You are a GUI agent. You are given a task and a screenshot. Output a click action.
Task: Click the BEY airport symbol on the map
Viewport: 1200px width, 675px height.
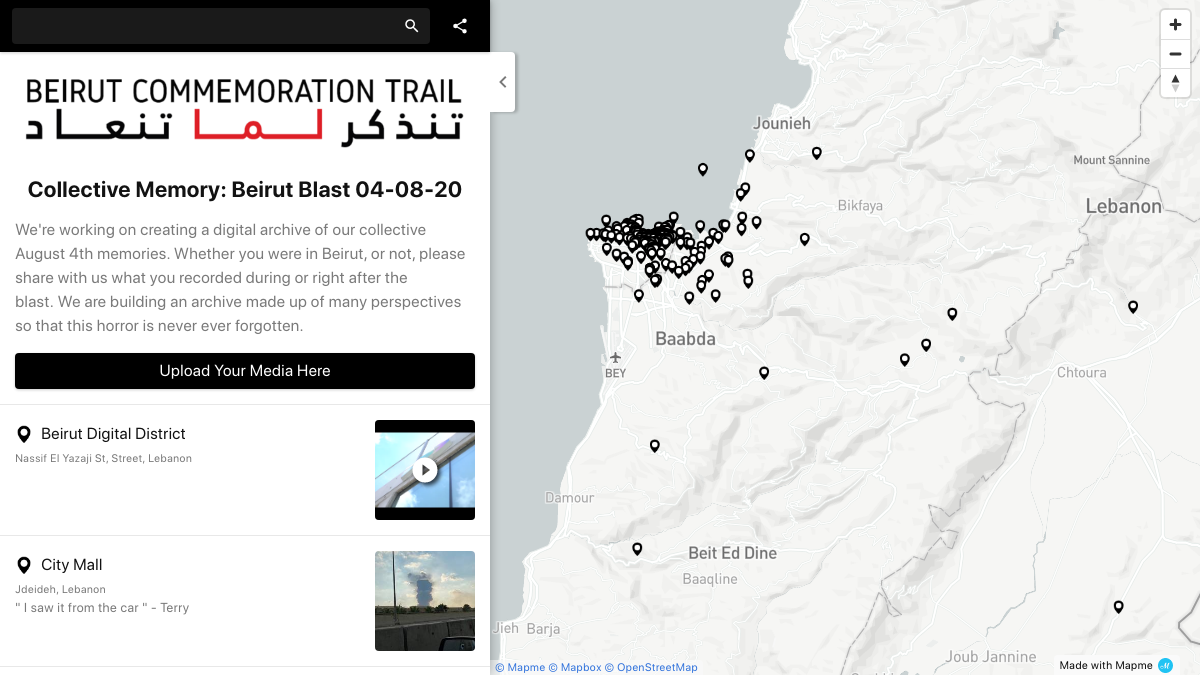(x=615, y=356)
